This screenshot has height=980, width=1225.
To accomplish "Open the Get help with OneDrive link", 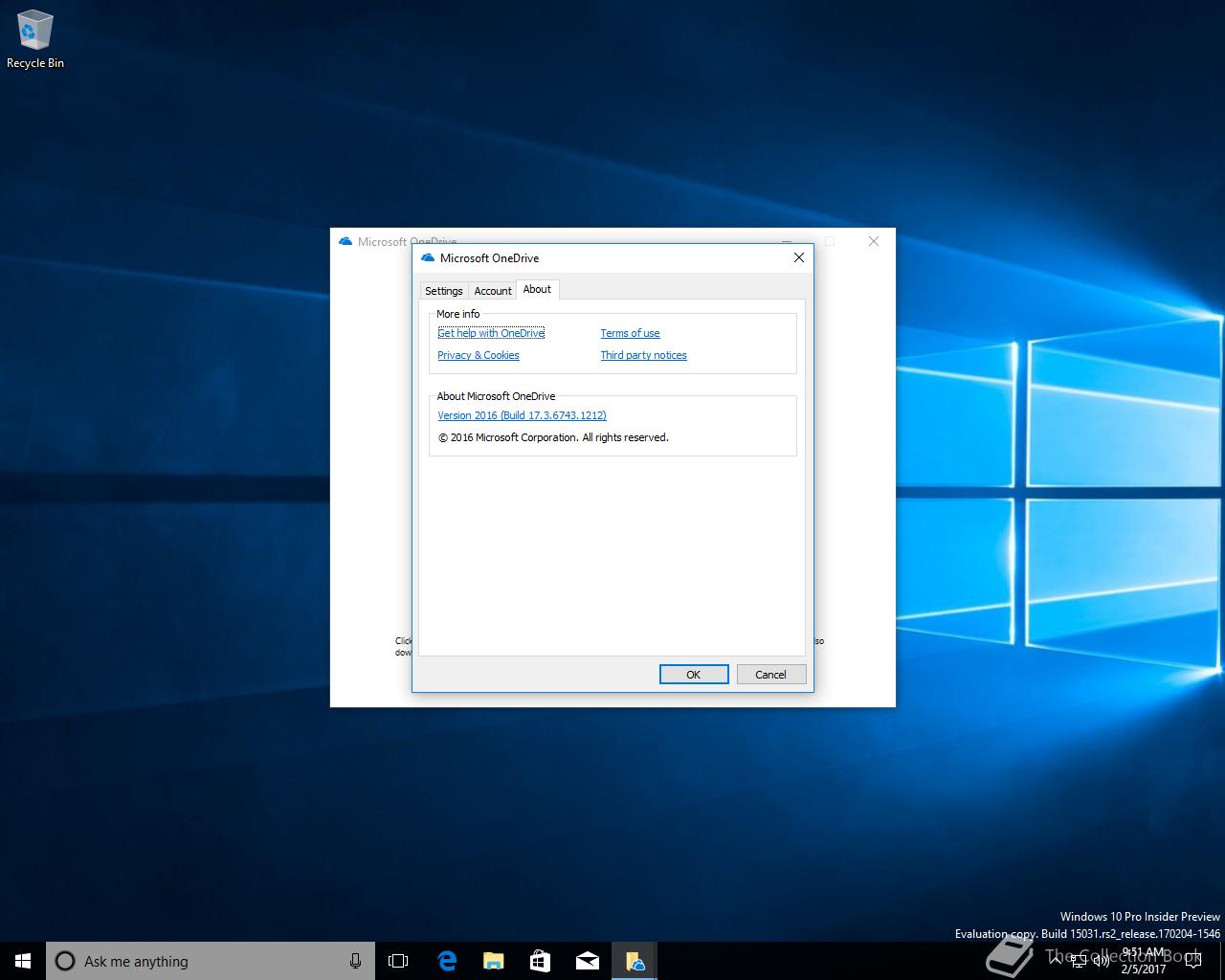I will (491, 333).
